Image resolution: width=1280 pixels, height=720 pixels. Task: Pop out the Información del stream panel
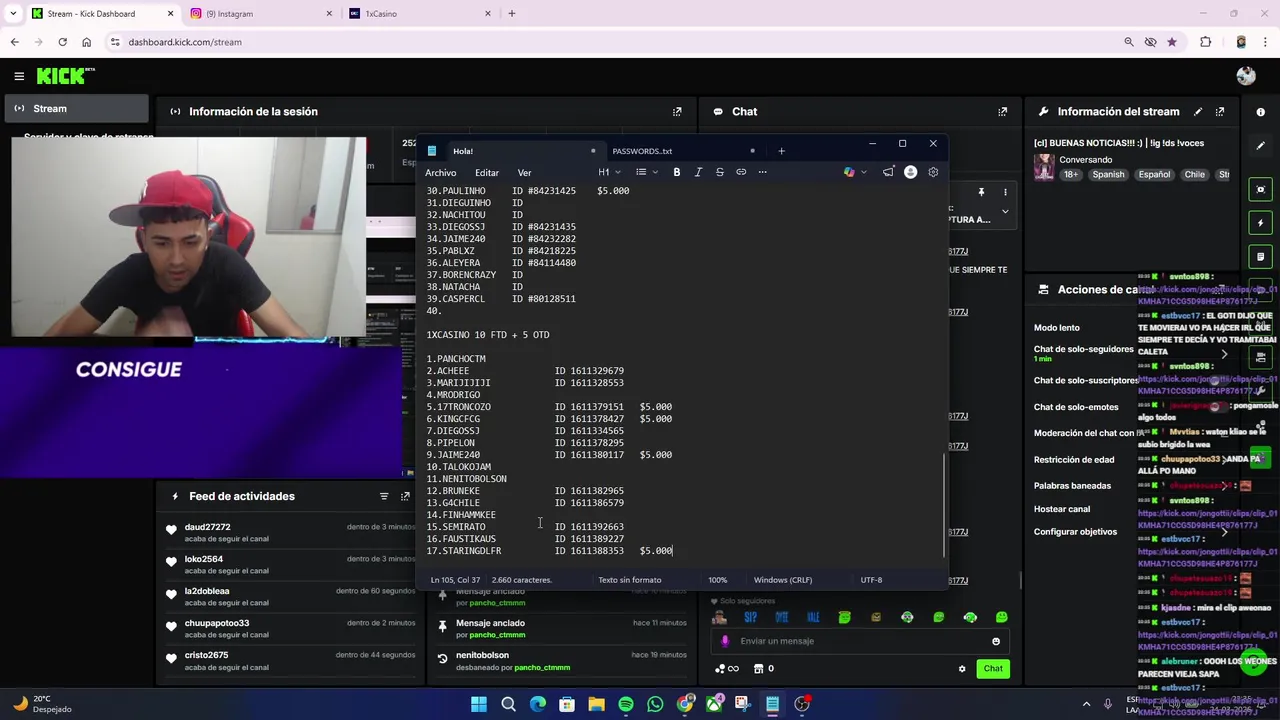click(1220, 112)
